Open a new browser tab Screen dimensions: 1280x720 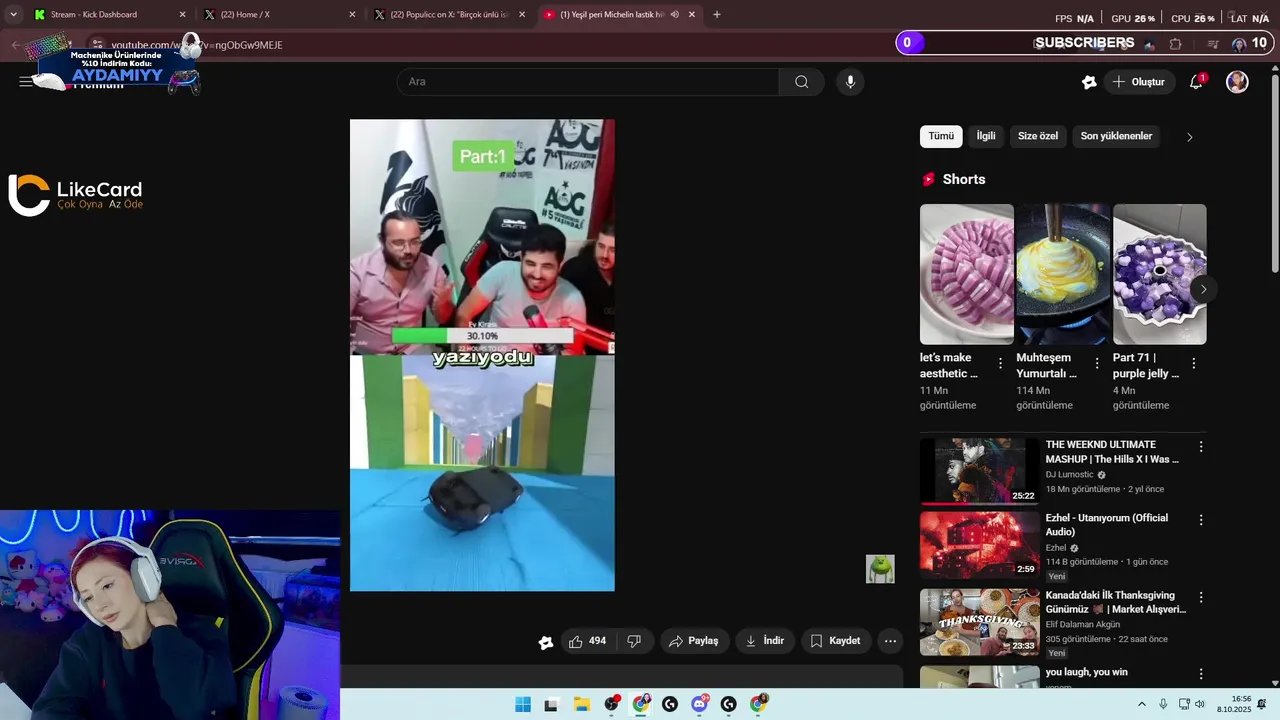coord(716,15)
